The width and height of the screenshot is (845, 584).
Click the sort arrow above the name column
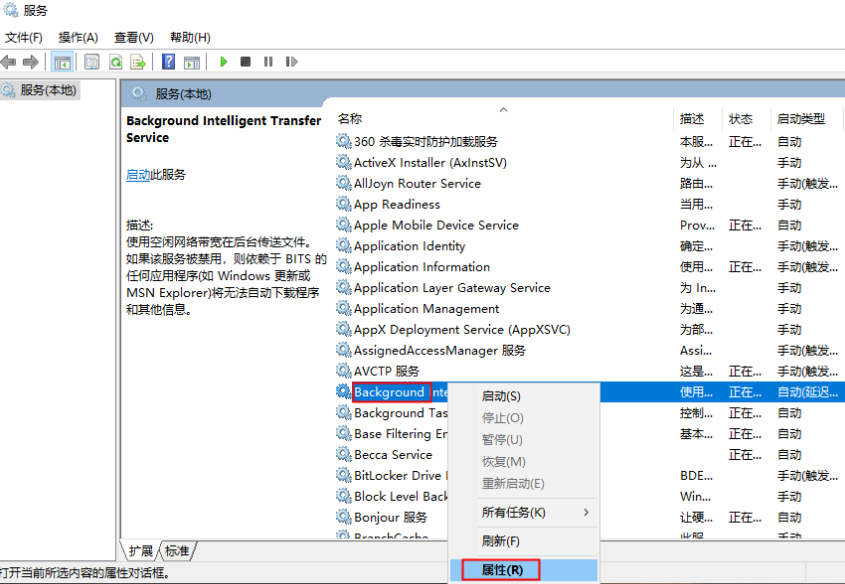click(x=503, y=109)
